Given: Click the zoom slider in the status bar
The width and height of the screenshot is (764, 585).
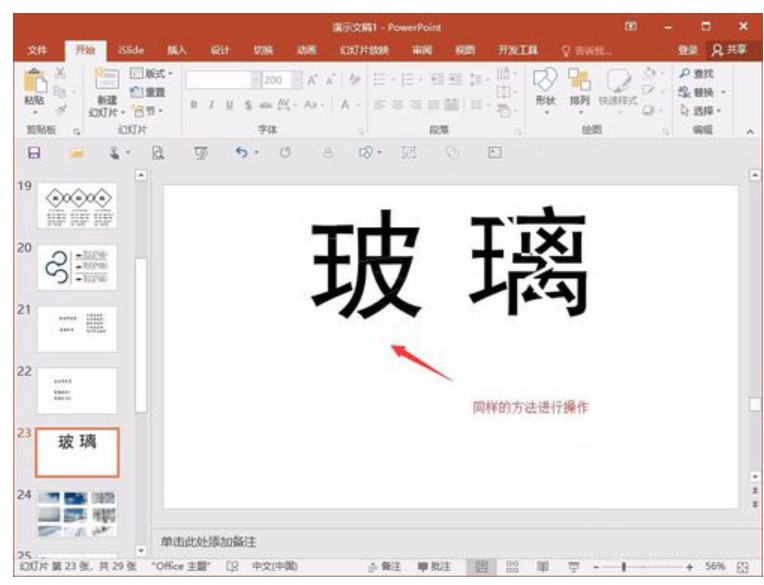Looking at the screenshot, I should pos(625,567).
